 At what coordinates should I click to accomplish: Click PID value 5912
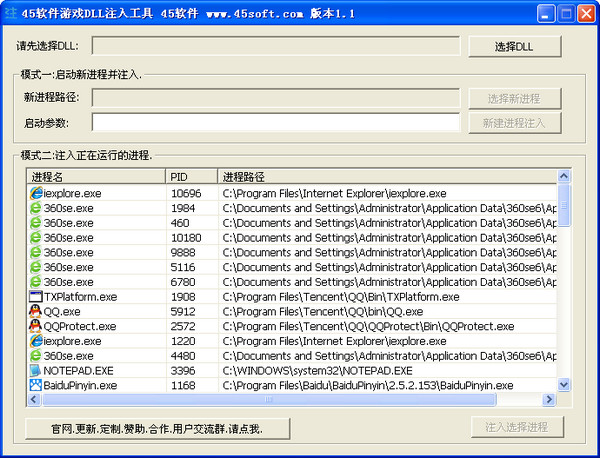pyautogui.click(x=183, y=311)
